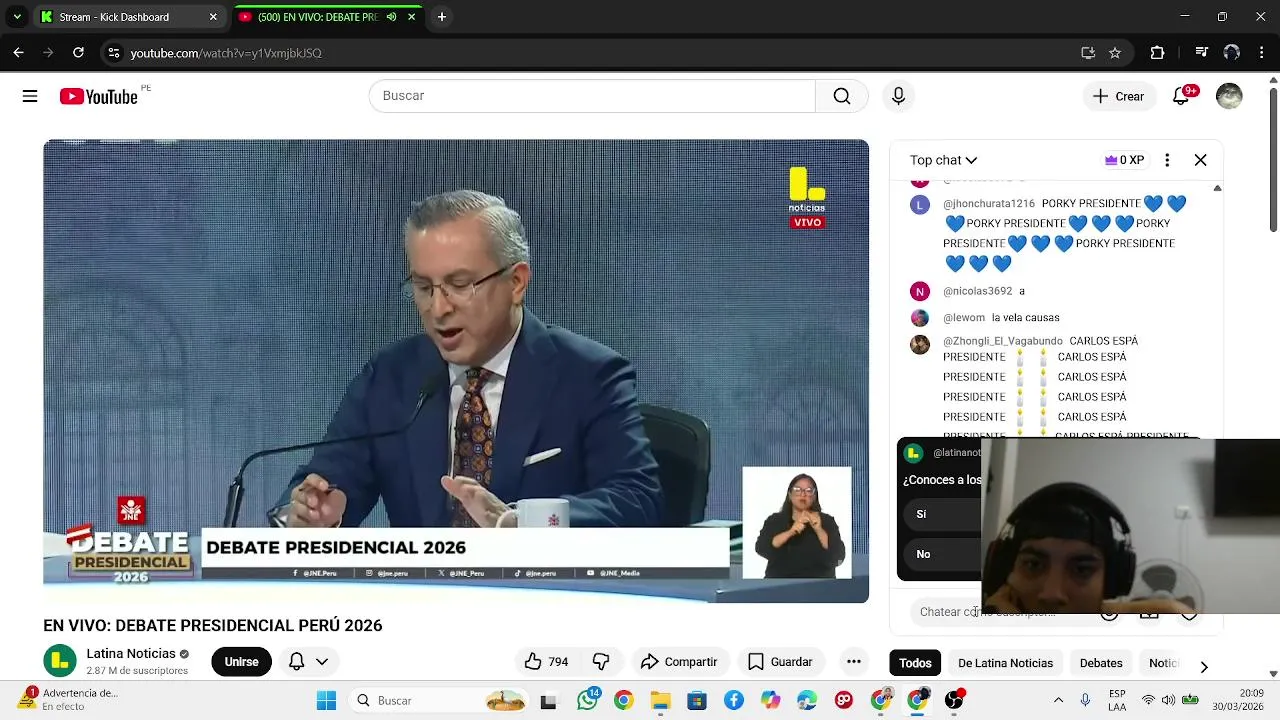View site information icon in address bar
Viewport: 1280px width, 720px height.
pos(114,53)
